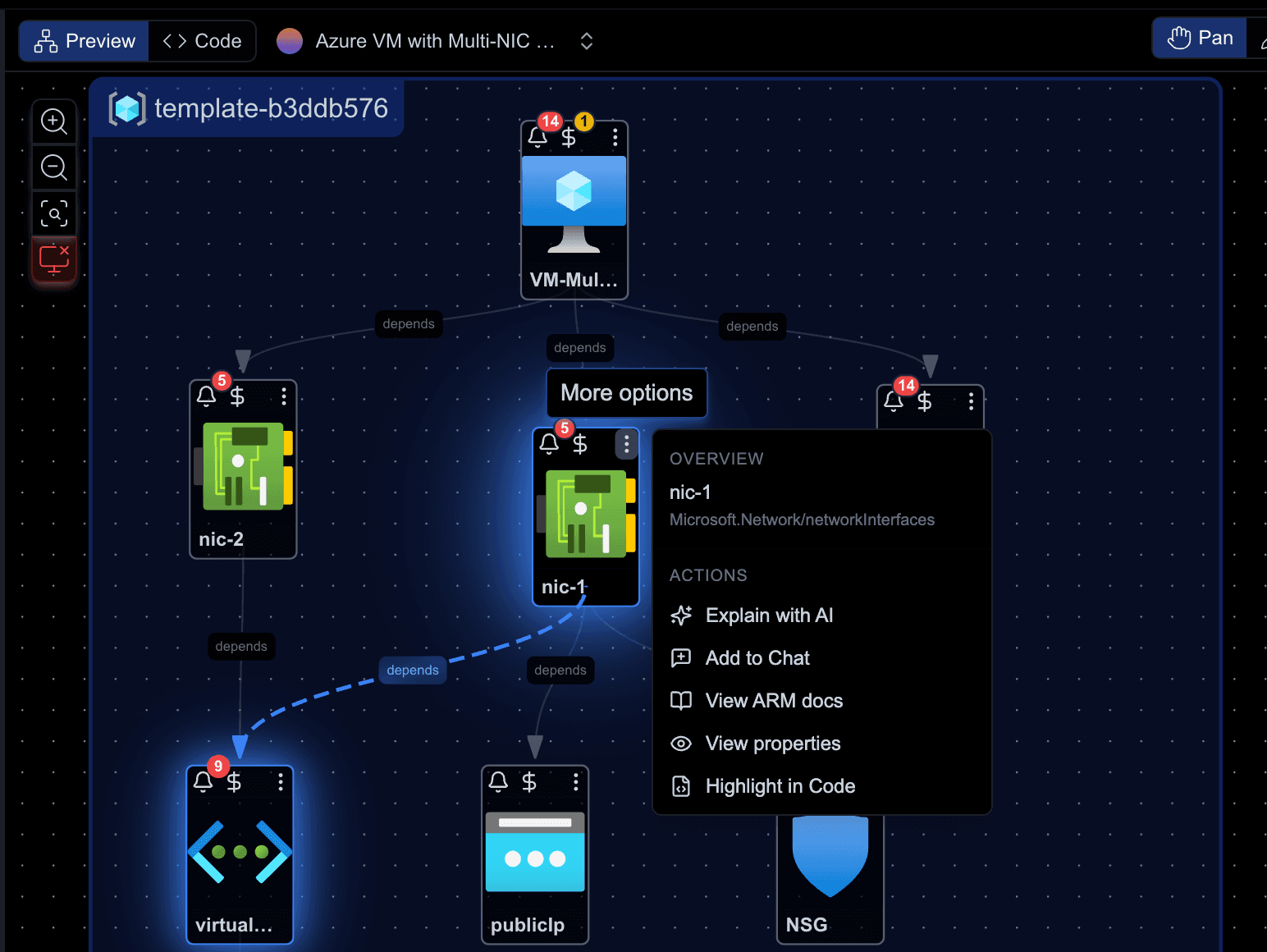Click the red screen-with-x icon

tap(54, 259)
